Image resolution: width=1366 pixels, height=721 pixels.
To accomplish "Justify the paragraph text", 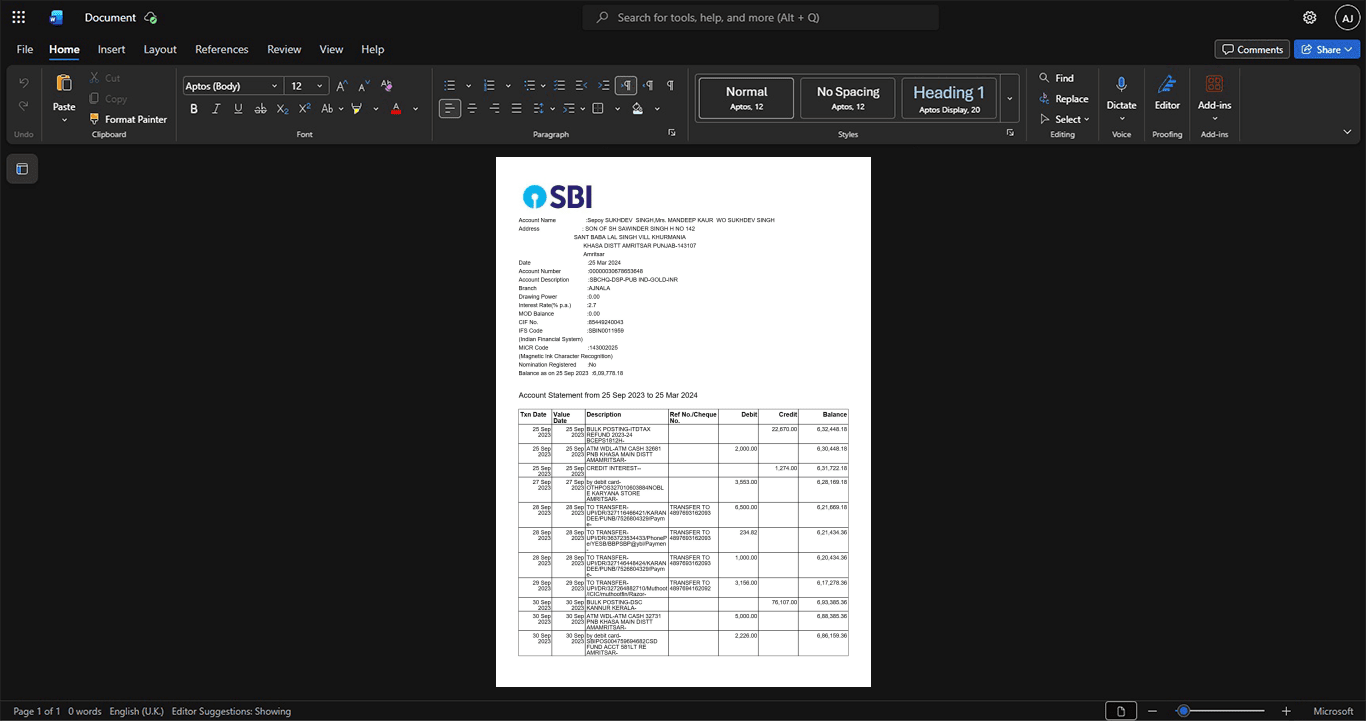I will tap(516, 108).
